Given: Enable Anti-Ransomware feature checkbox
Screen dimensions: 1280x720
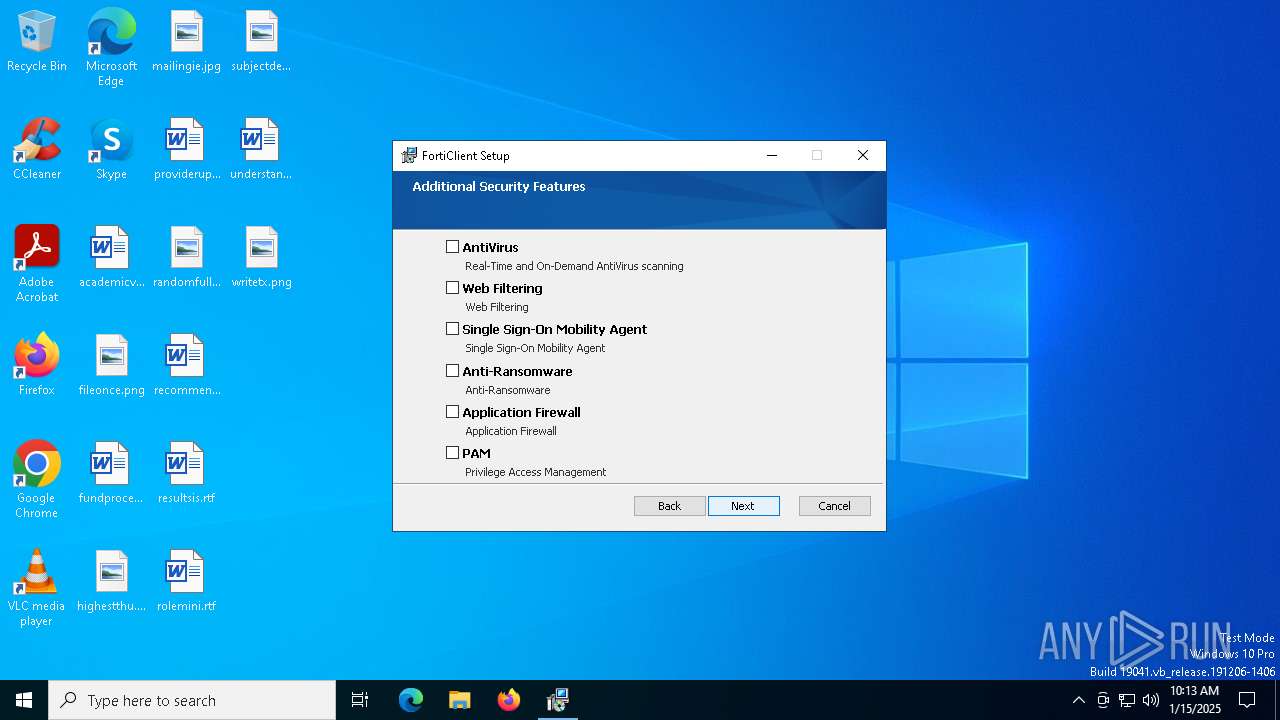Looking at the screenshot, I should tap(452, 370).
